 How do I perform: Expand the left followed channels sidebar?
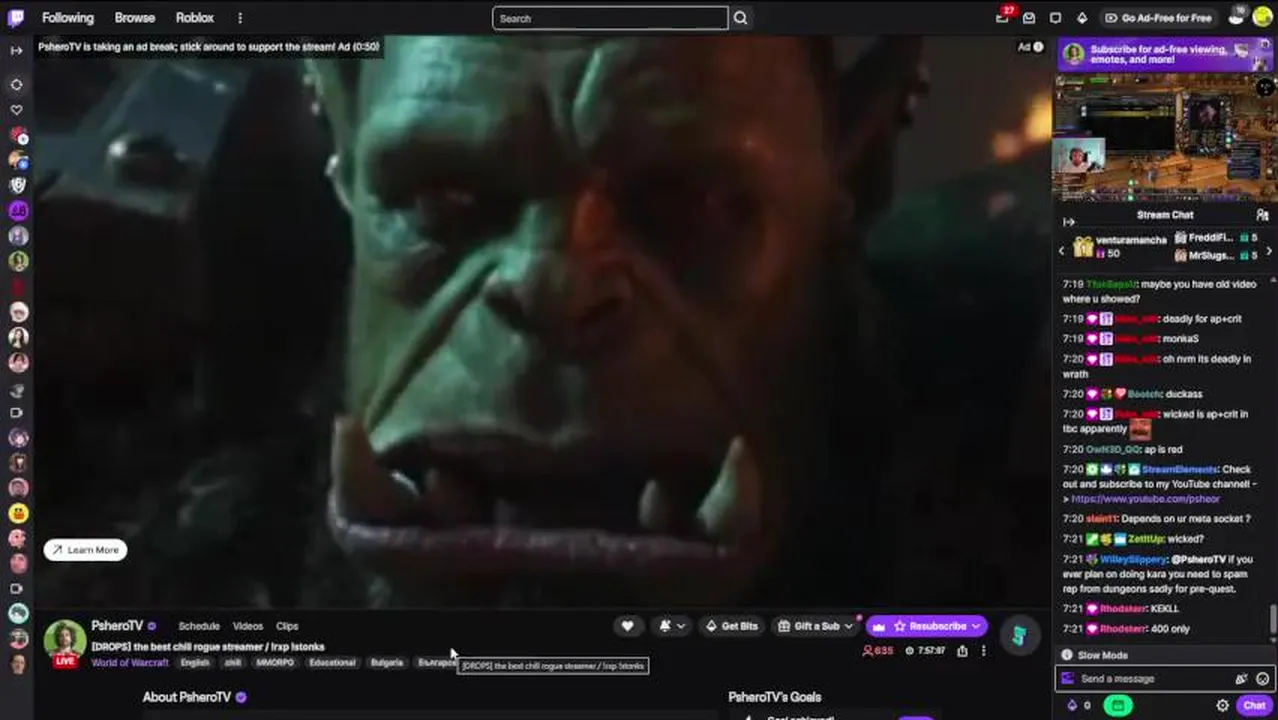[16, 50]
